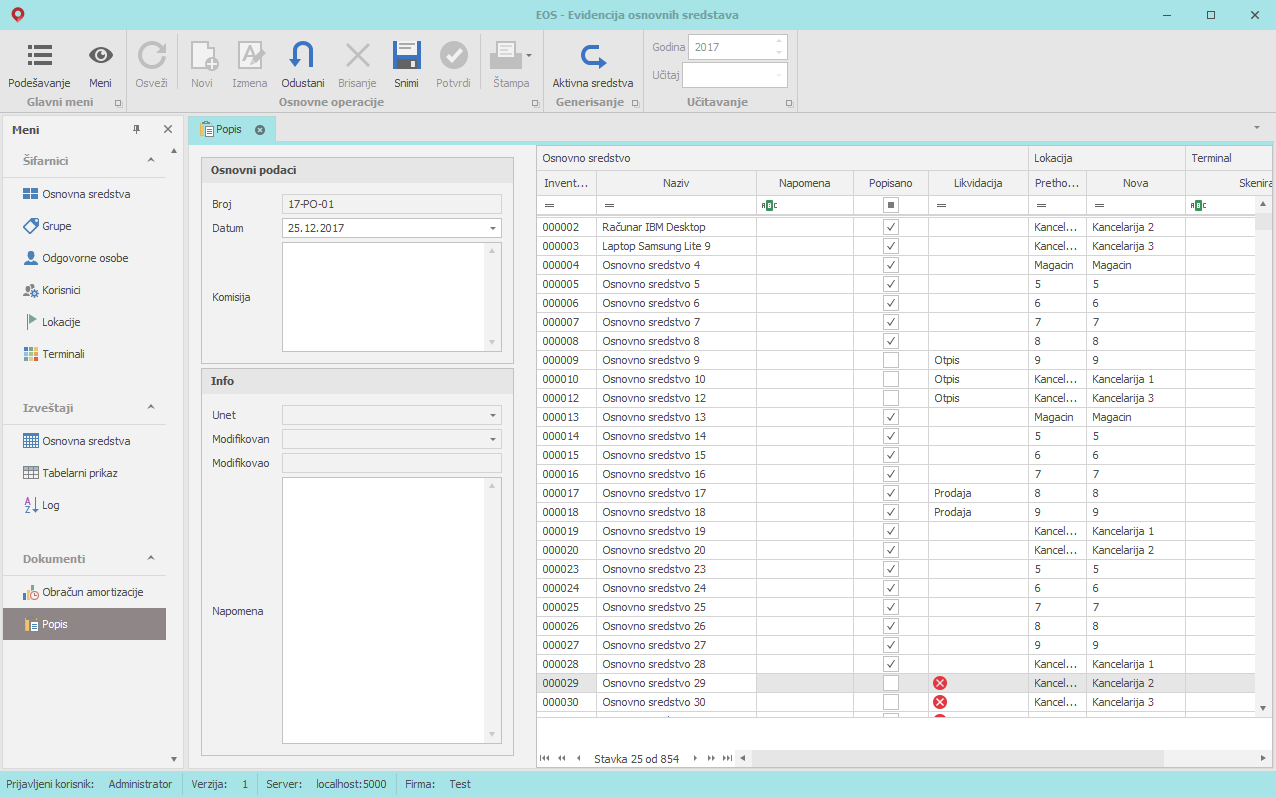Click the Štampa printer icon
Viewport: 1276px width, 797px height.
coord(507,53)
